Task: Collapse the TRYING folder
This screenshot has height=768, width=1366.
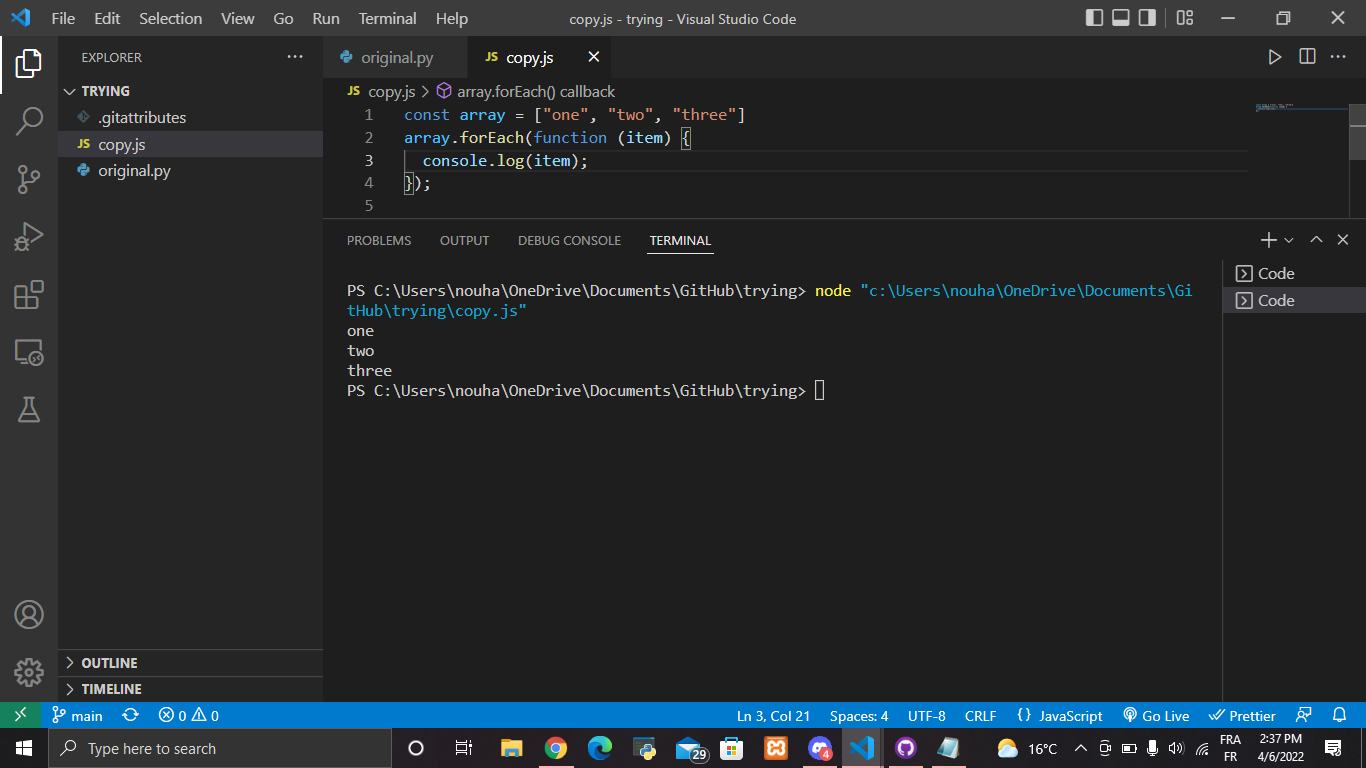Action: (69, 90)
